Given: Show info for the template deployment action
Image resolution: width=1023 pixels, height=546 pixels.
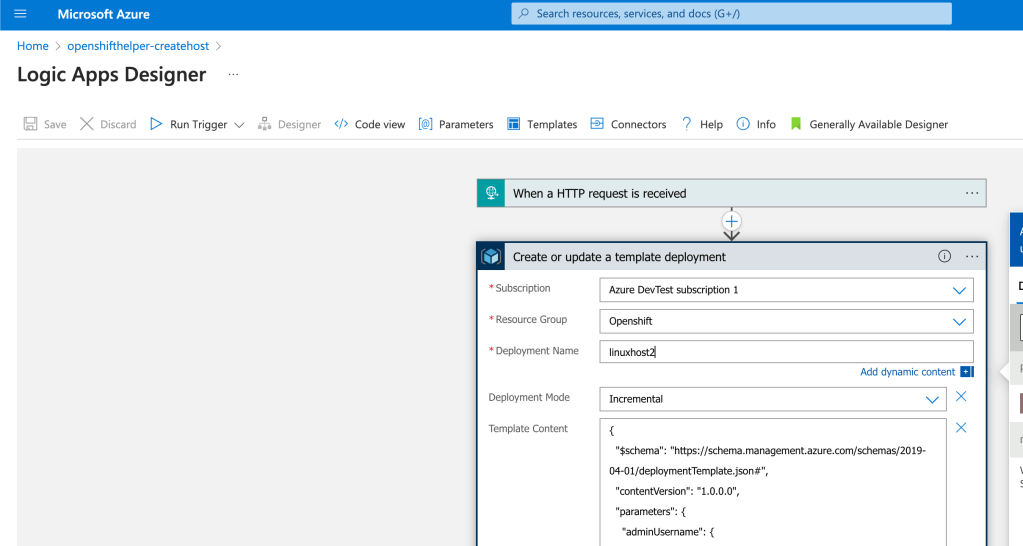Looking at the screenshot, I should coord(944,256).
